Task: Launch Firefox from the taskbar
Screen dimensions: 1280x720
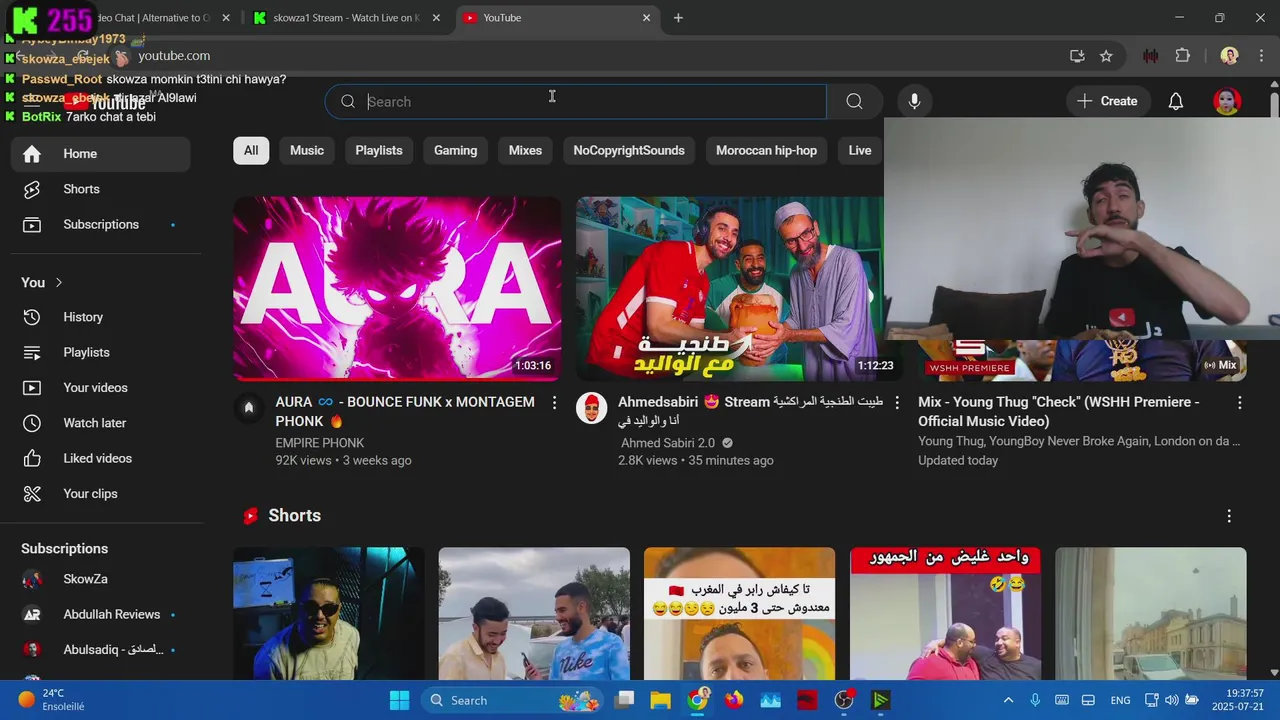Action: click(x=734, y=700)
